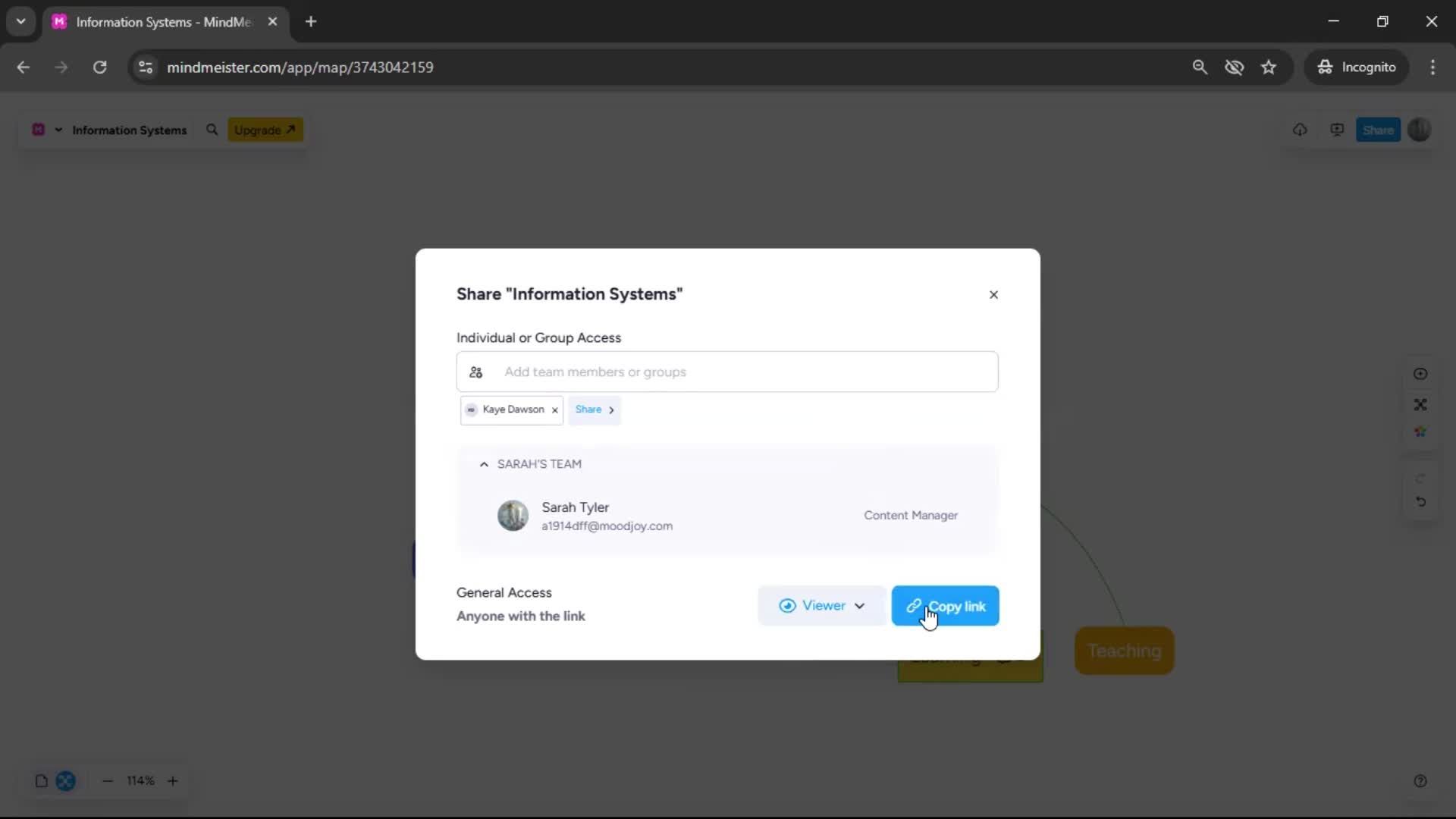1456x819 pixels.
Task: Remove the Kaye Dawson chip
Action: click(x=555, y=410)
